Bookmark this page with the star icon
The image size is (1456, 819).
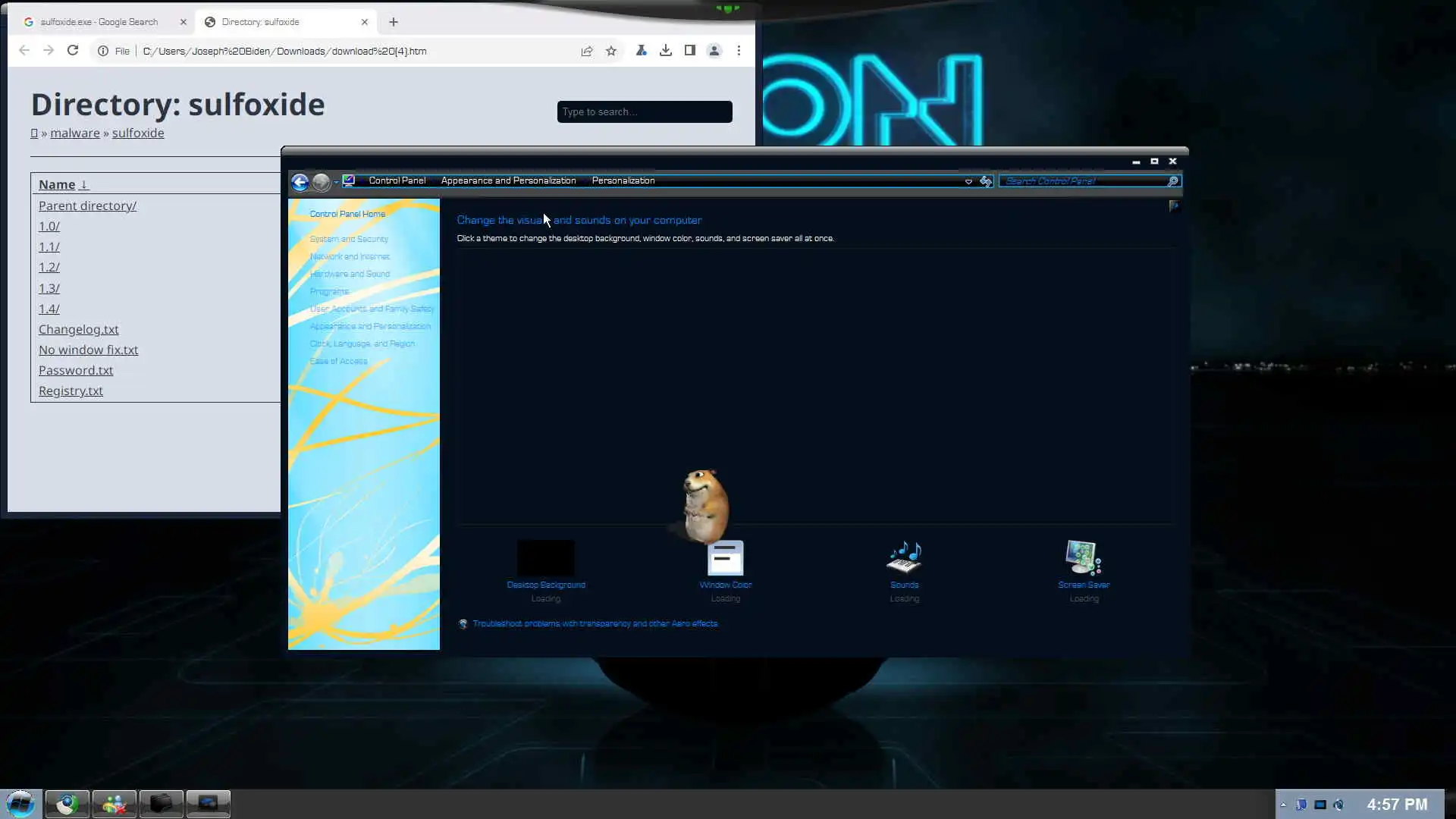point(611,51)
